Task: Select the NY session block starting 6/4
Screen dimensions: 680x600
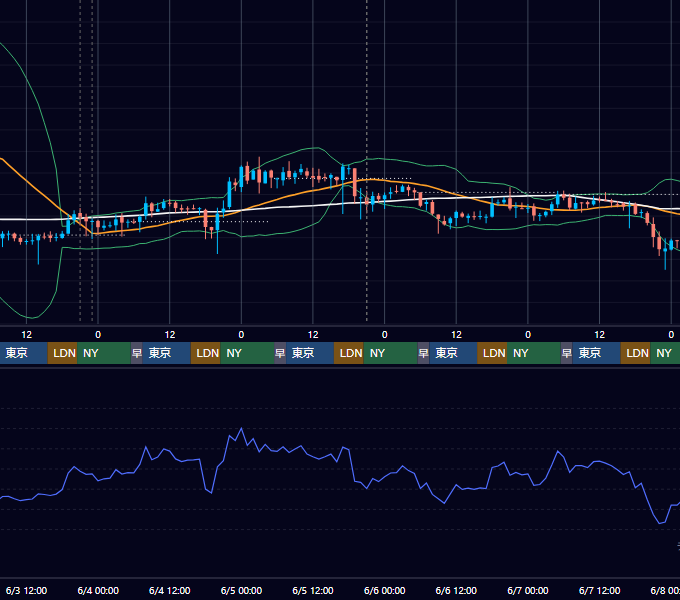Action: pyautogui.click(x=247, y=353)
